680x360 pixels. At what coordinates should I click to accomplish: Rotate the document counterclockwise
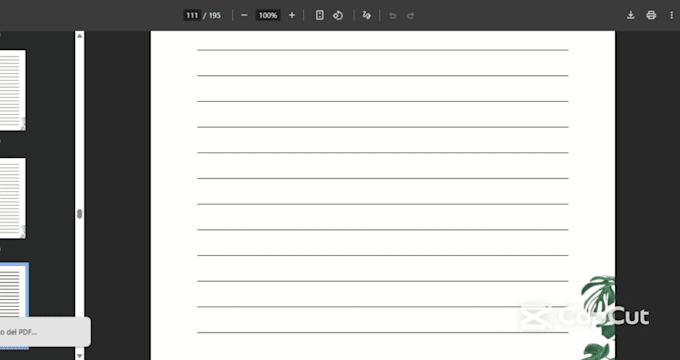click(x=338, y=15)
